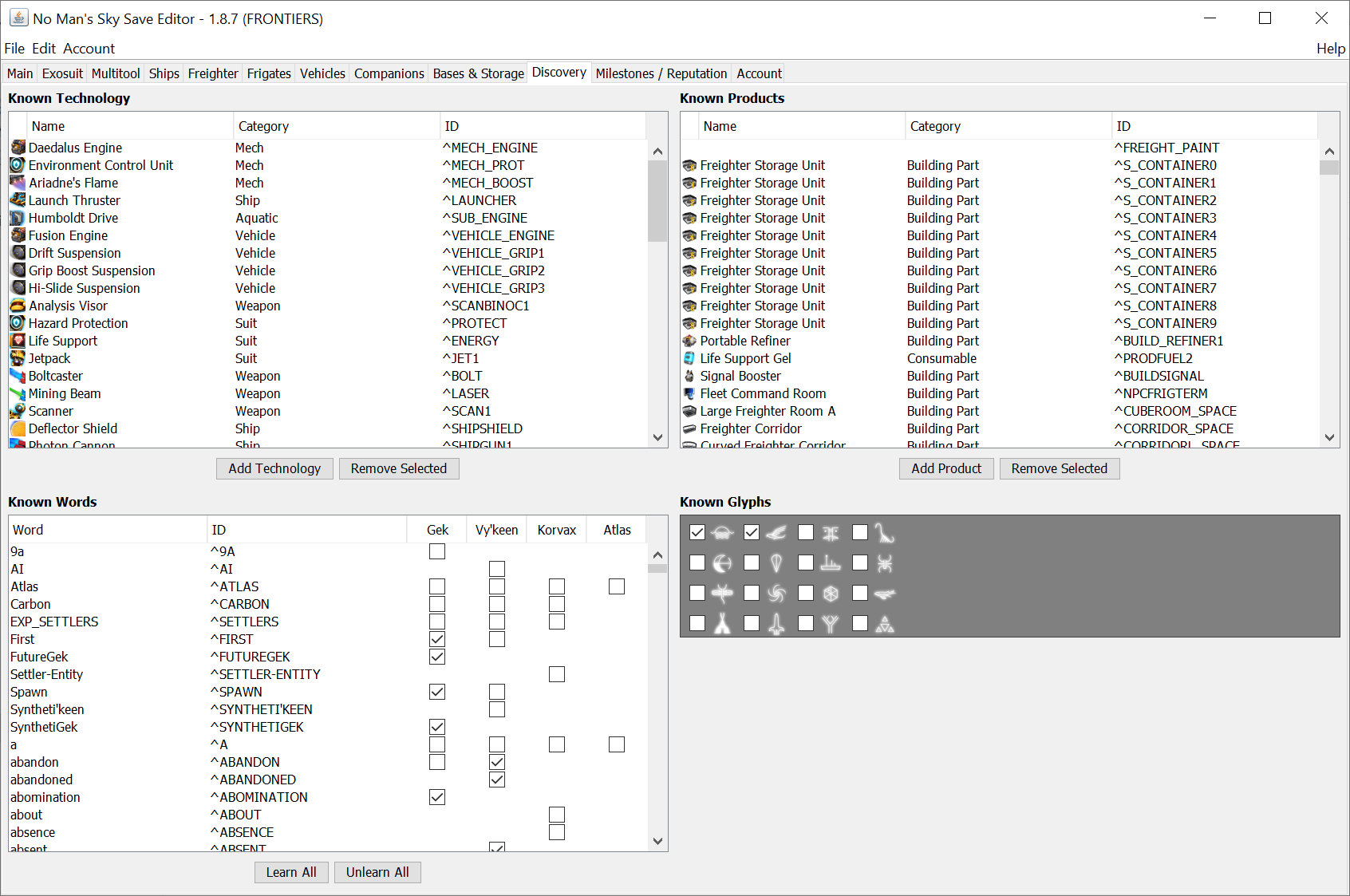
Task: Click the Vy'keen column header
Action: pyautogui.click(x=496, y=530)
